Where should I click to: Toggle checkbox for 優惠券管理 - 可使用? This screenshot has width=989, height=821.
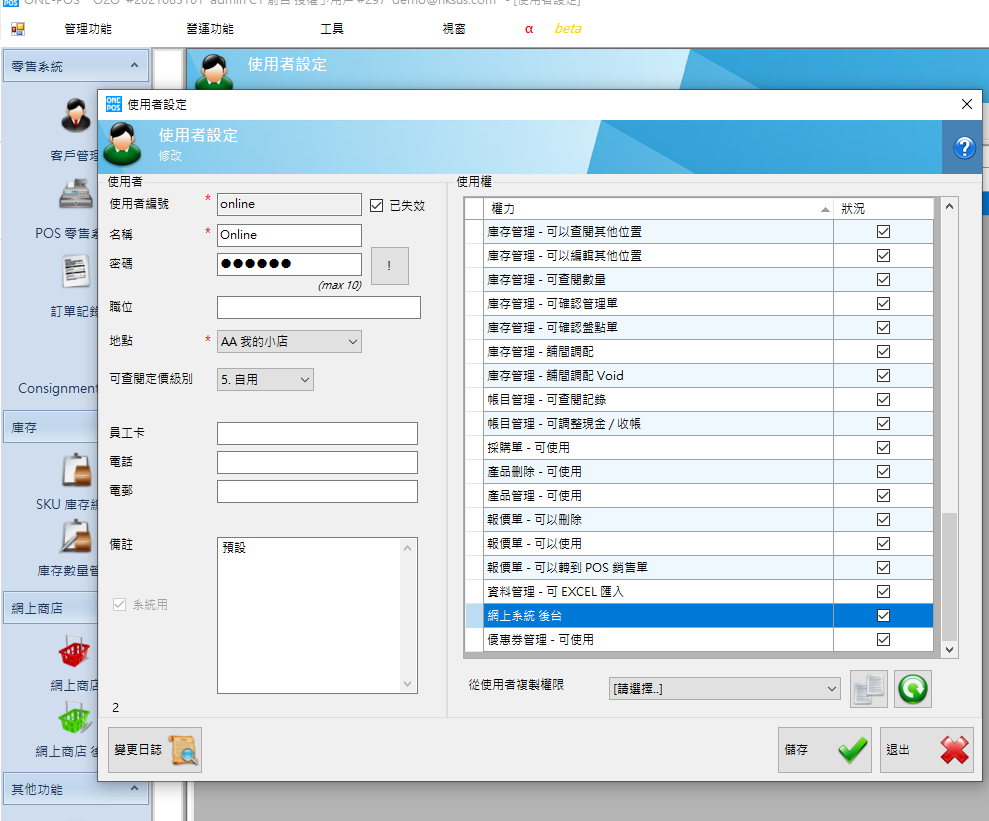(883, 639)
